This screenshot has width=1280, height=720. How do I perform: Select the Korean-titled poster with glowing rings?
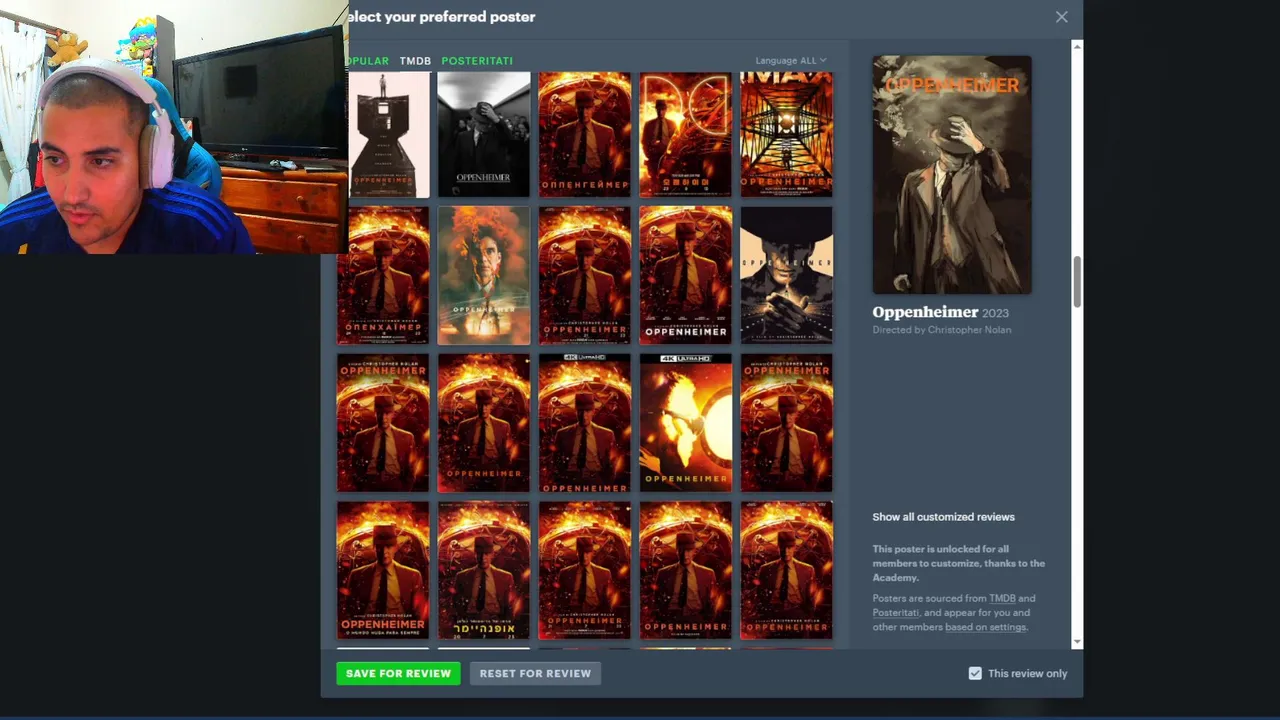[x=686, y=134]
